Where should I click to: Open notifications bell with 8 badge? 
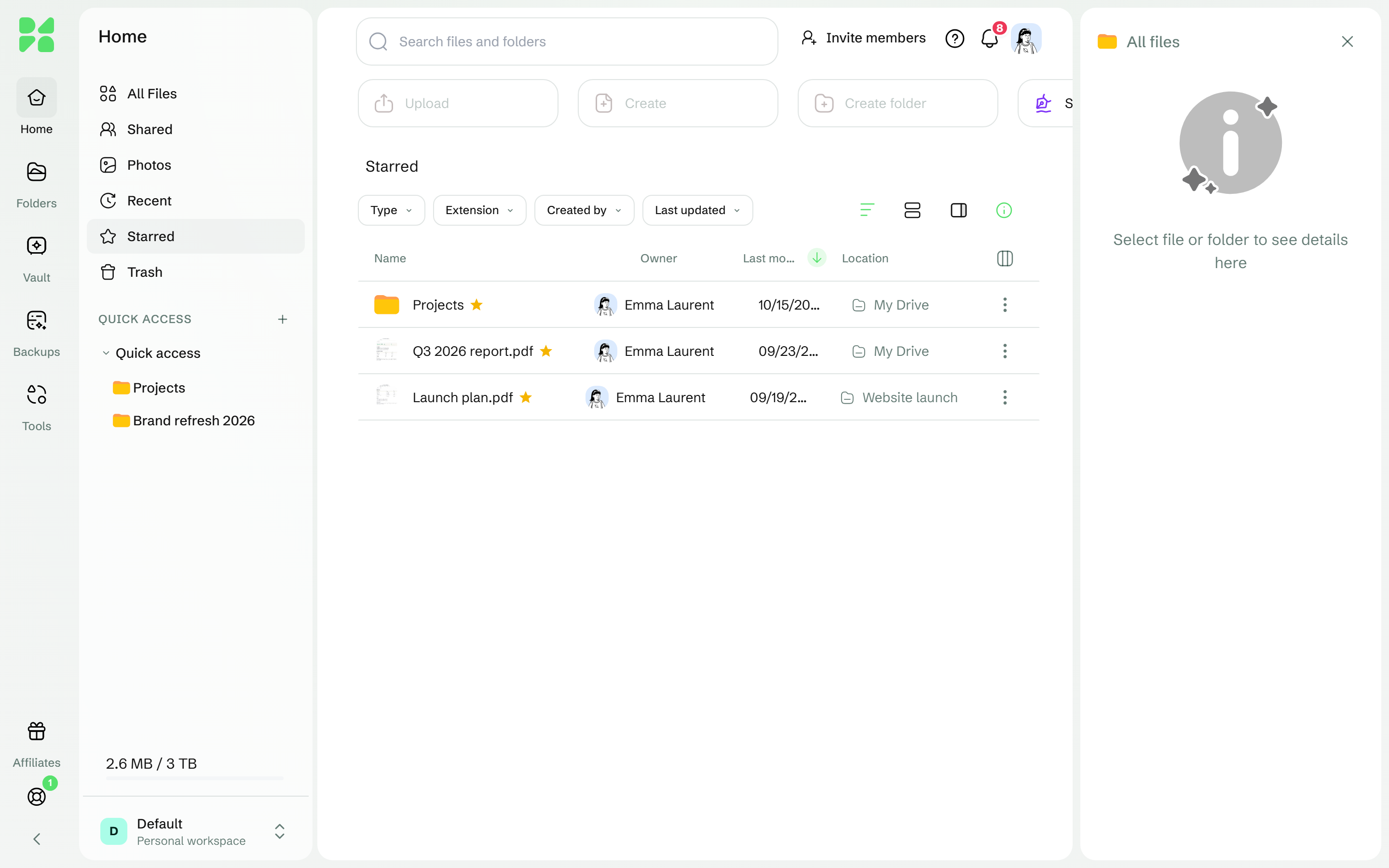pyautogui.click(x=990, y=39)
